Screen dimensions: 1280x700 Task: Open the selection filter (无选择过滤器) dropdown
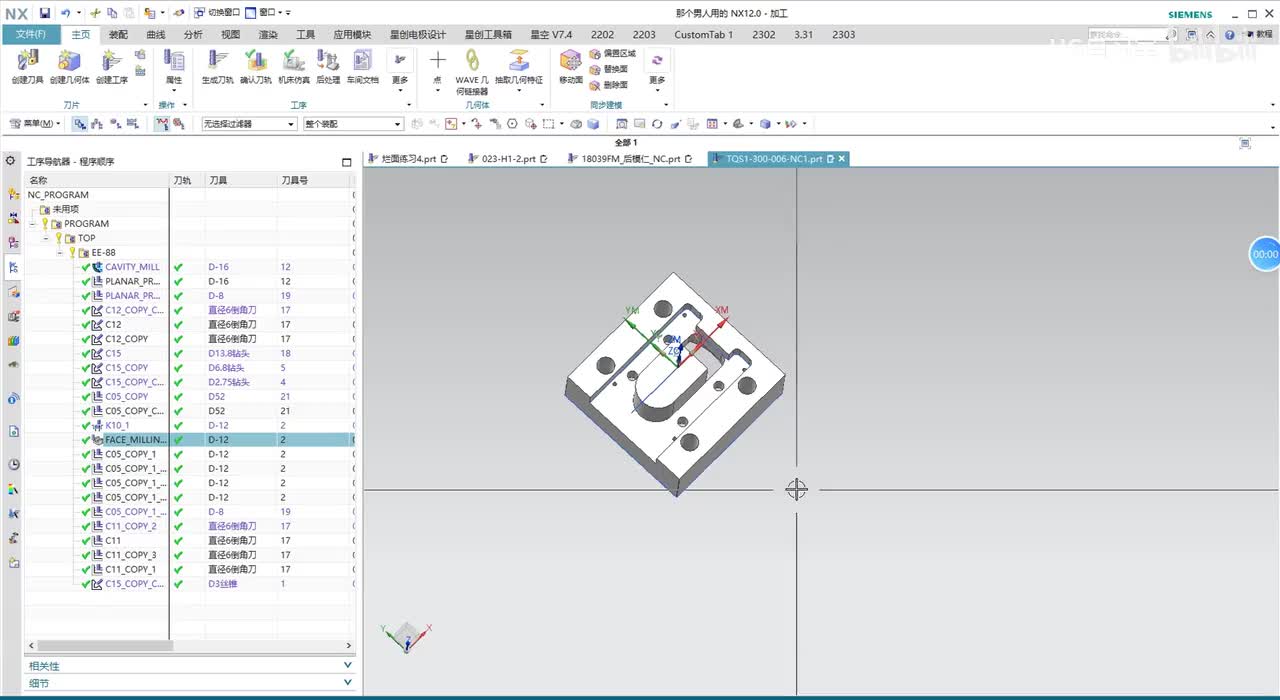pos(249,124)
